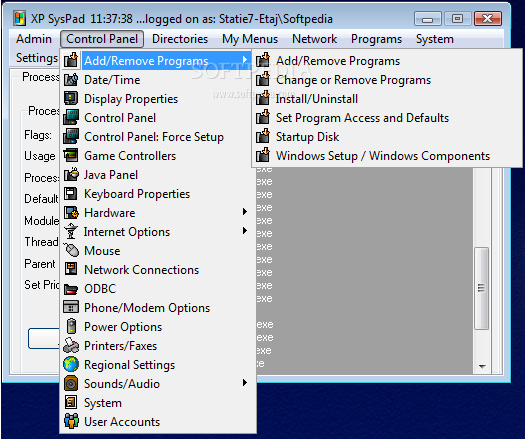Viewport: 525px width, 440px height.
Task: Expand the Hardware submenu arrow
Action: click(245, 212)
